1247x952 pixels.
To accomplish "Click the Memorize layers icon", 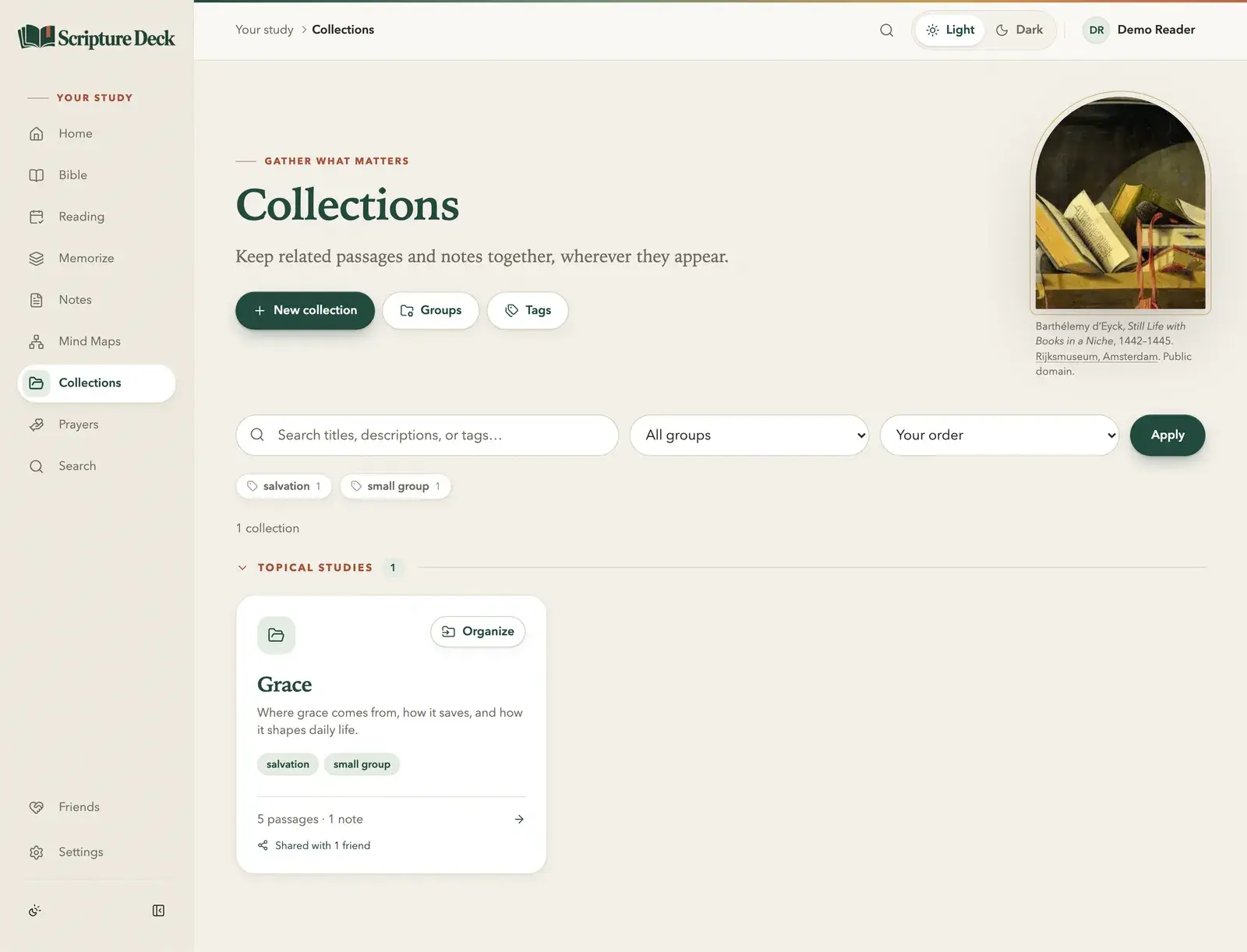I will click(37, 259).
